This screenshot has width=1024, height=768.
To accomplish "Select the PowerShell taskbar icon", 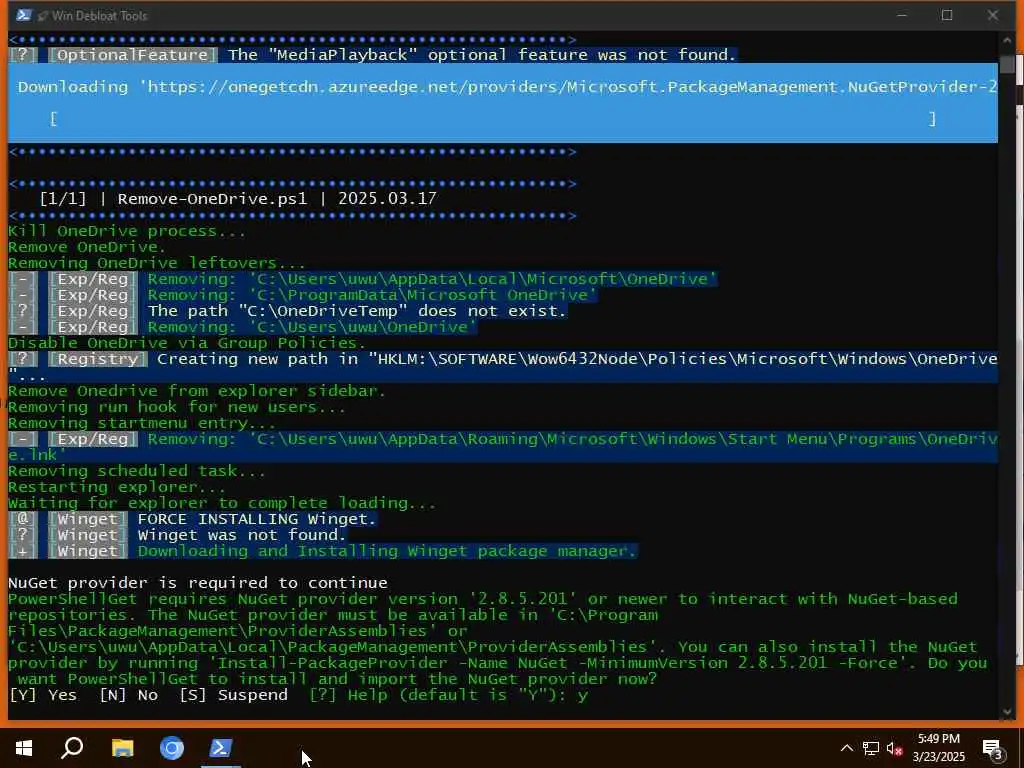I will [x=221, y=748].
